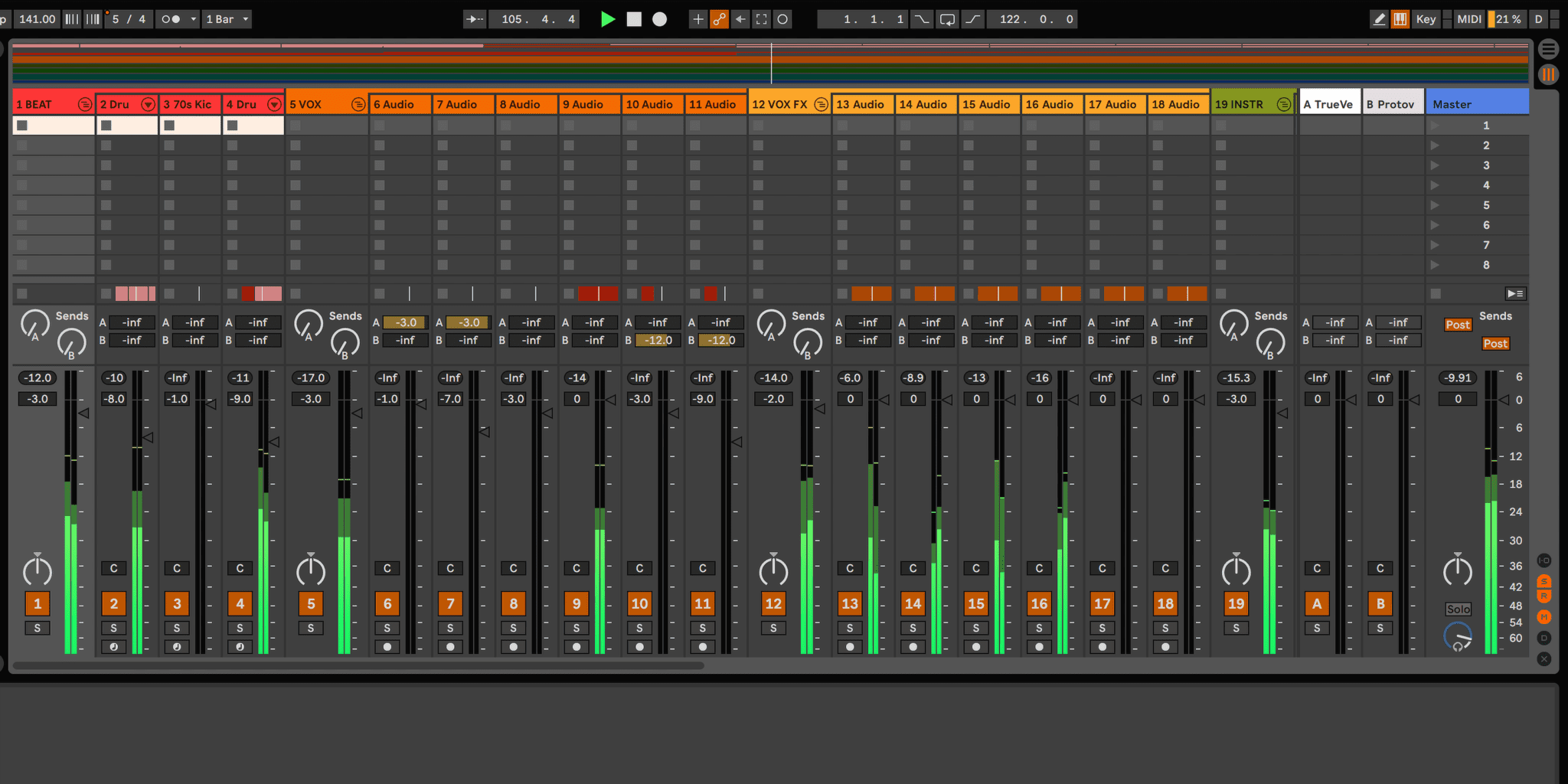This screenshot has height=784, width=1568.
Task: Nudge tempo down button
Action: (x=71, y=19)
